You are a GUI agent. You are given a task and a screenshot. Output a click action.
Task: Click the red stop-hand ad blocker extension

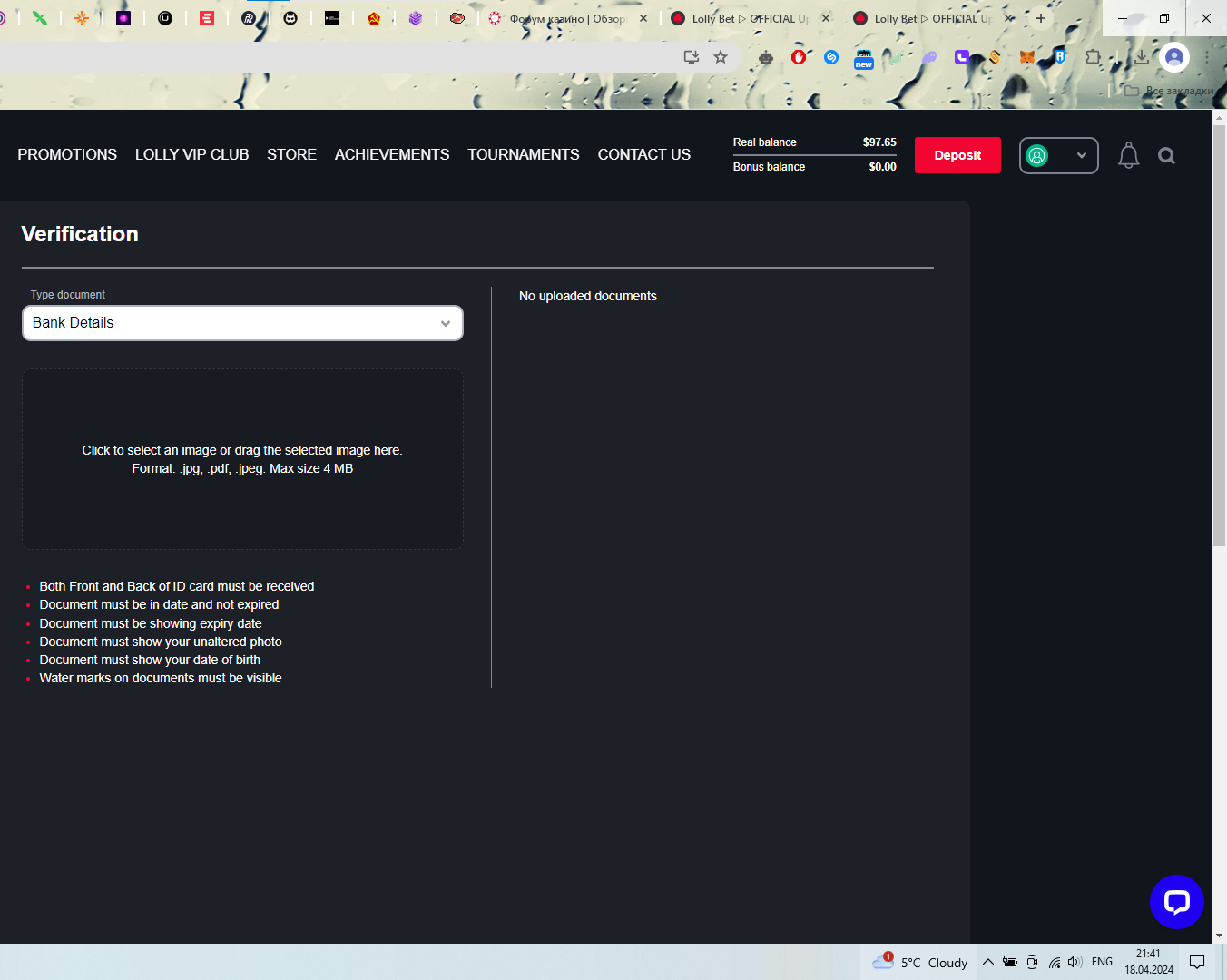click(799, 57)
